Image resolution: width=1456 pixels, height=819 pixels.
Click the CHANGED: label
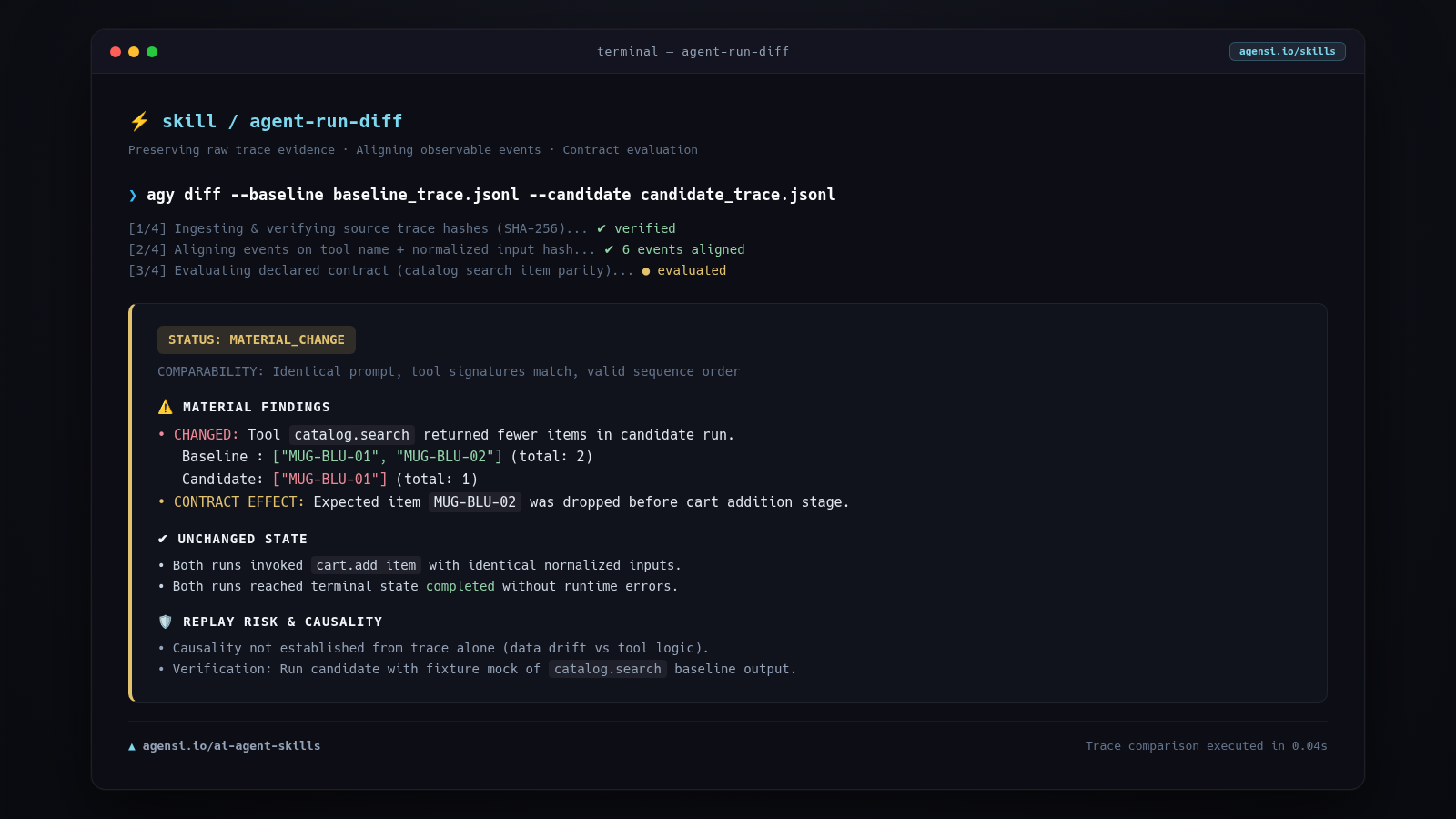click(x=207, y=435)
